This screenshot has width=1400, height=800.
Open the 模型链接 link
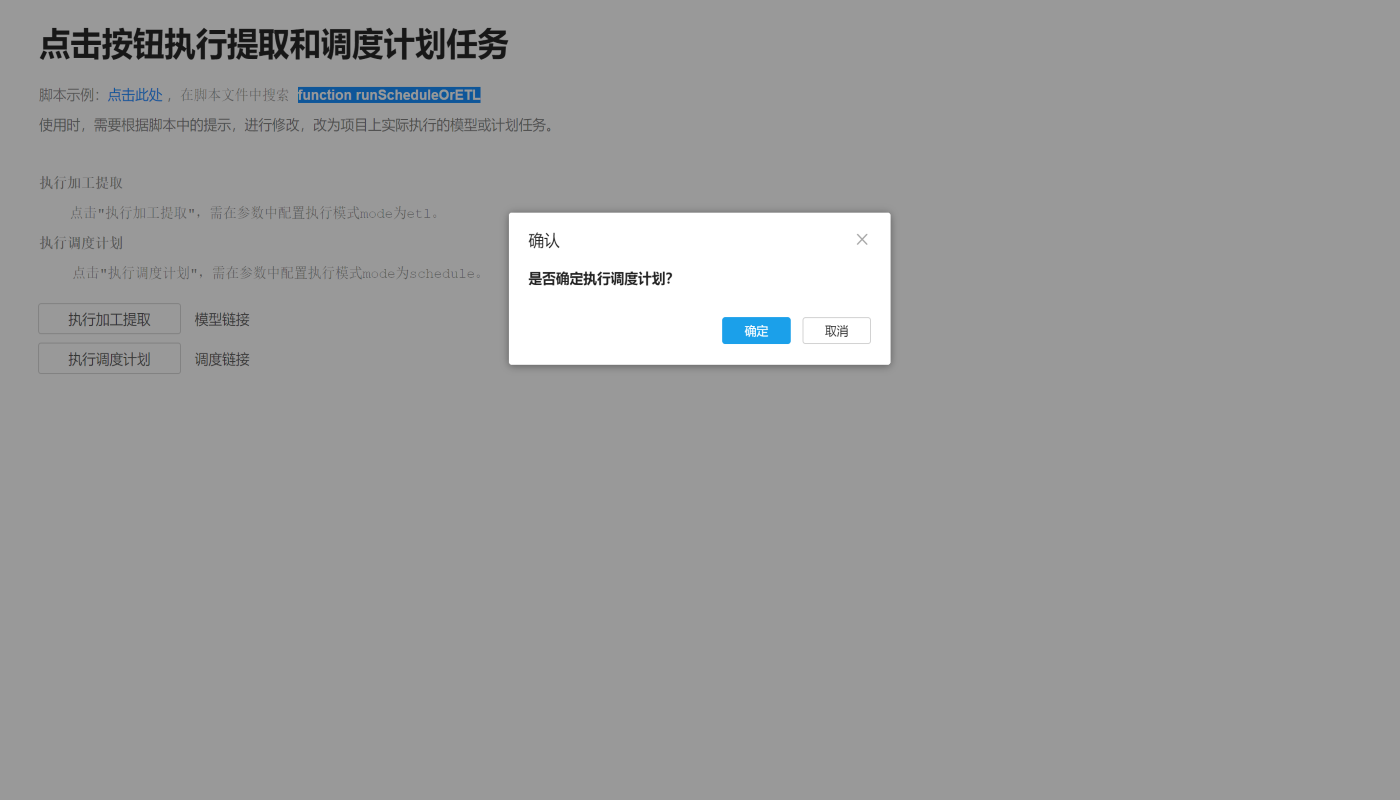[x=222, y=319]
